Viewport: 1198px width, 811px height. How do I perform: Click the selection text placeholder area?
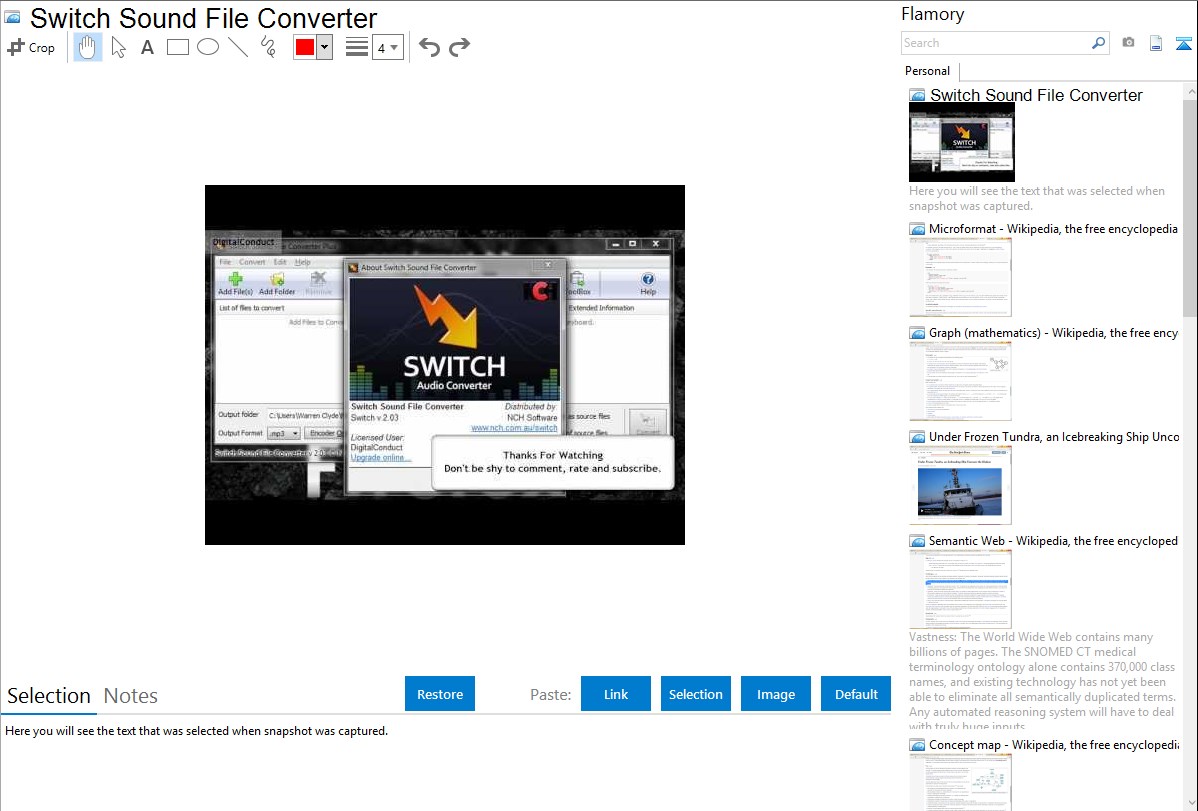click(196, 731)
